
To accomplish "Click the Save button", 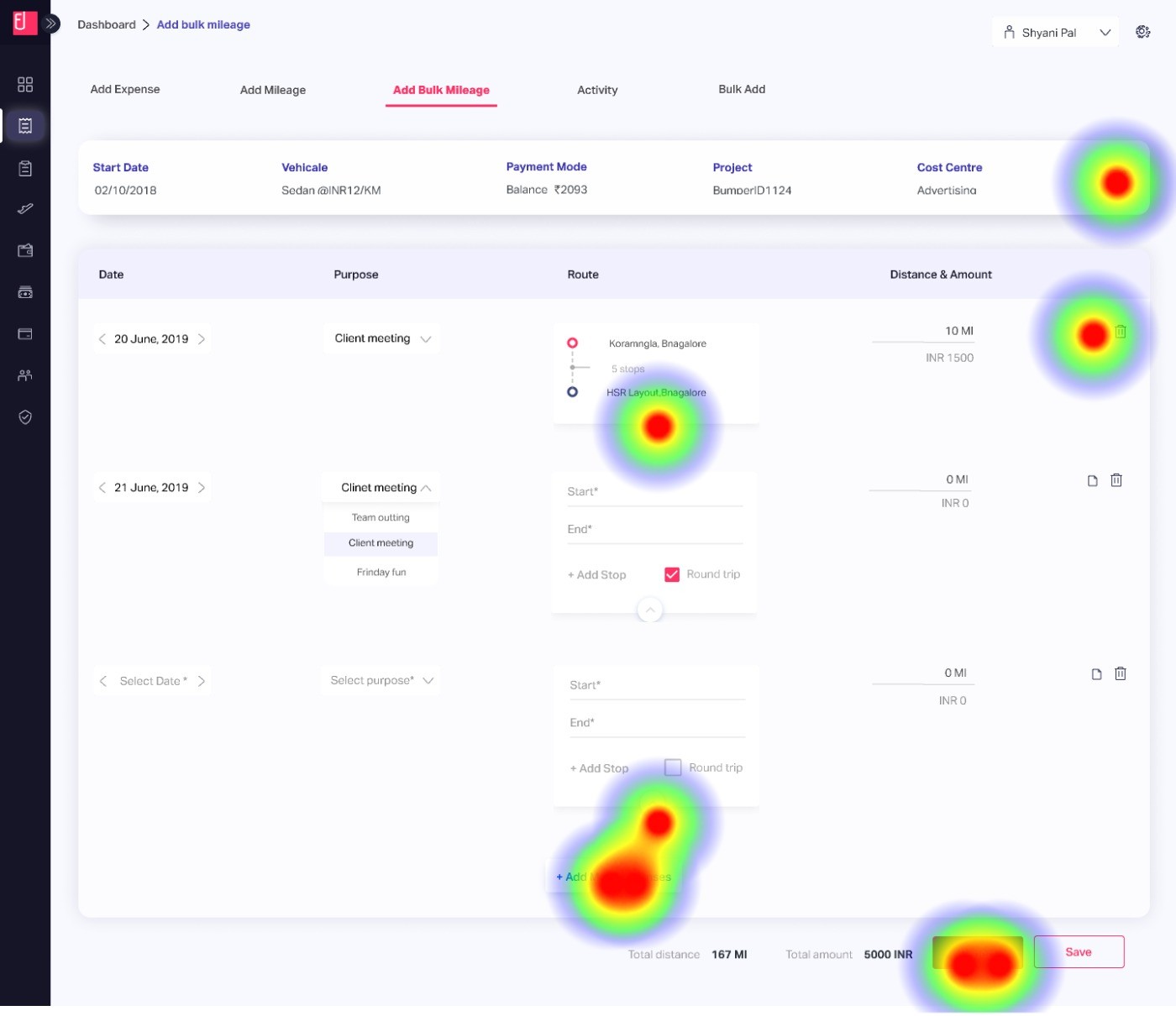I will click(x=1079, y=952).
